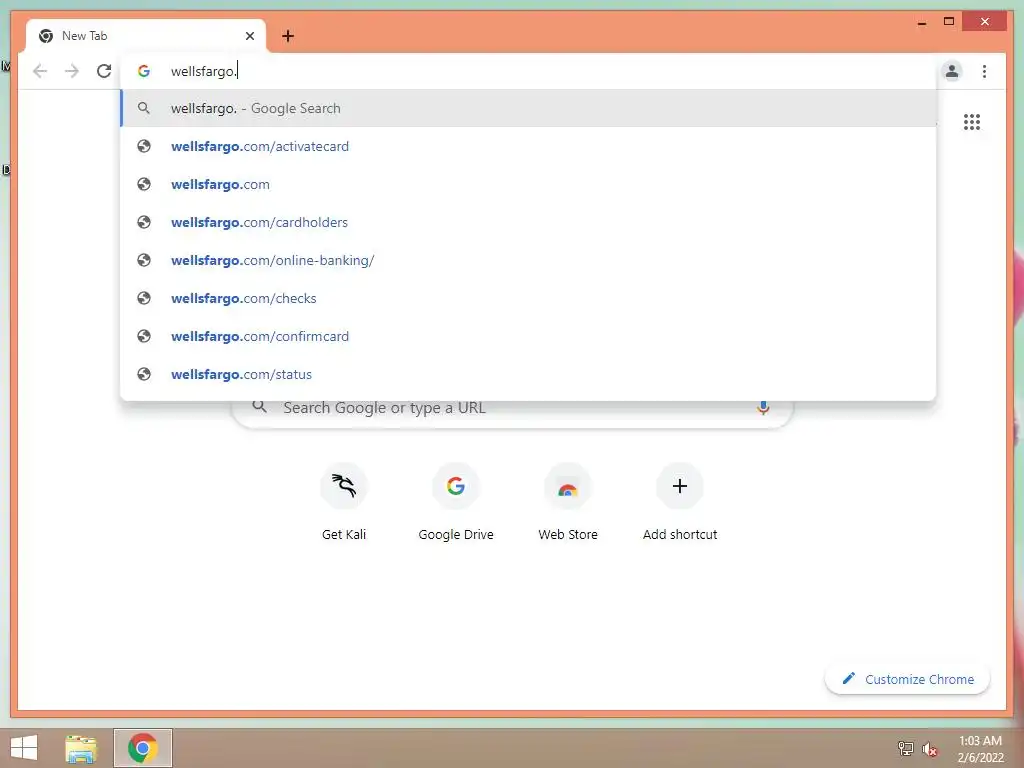Click inside the address bar text wellsfargo.
This screenshot has width=1024, height=768.
coord(203,71)
